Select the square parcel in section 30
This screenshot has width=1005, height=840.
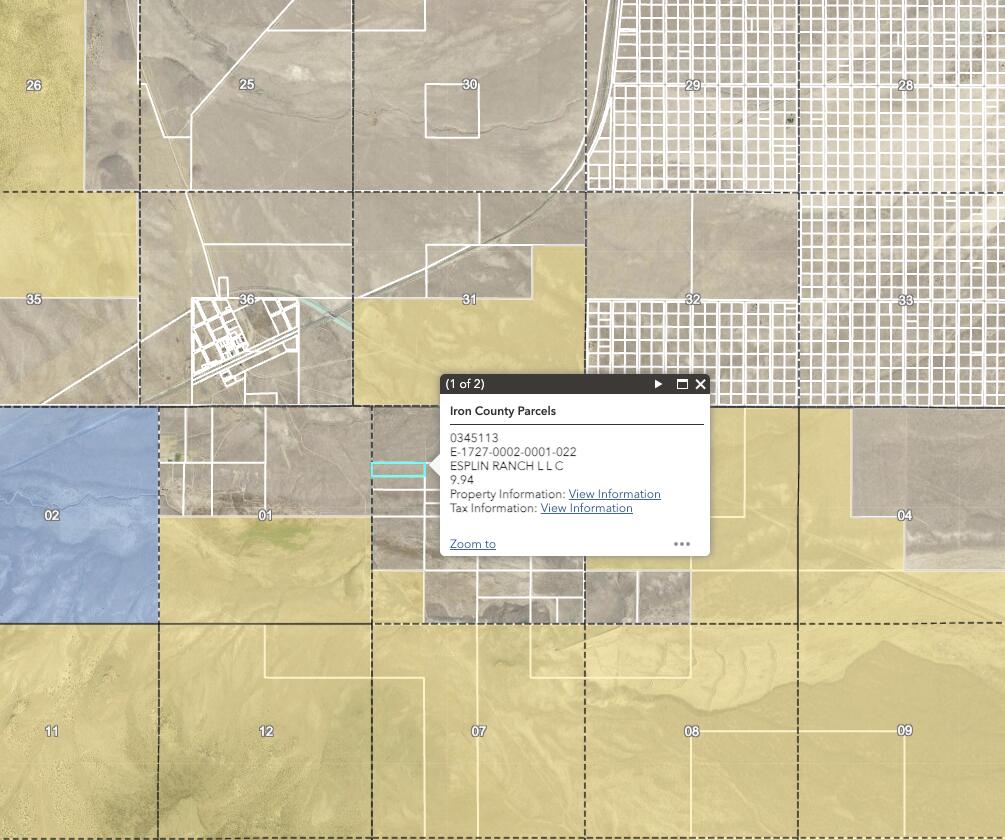(x=452, y=112)
